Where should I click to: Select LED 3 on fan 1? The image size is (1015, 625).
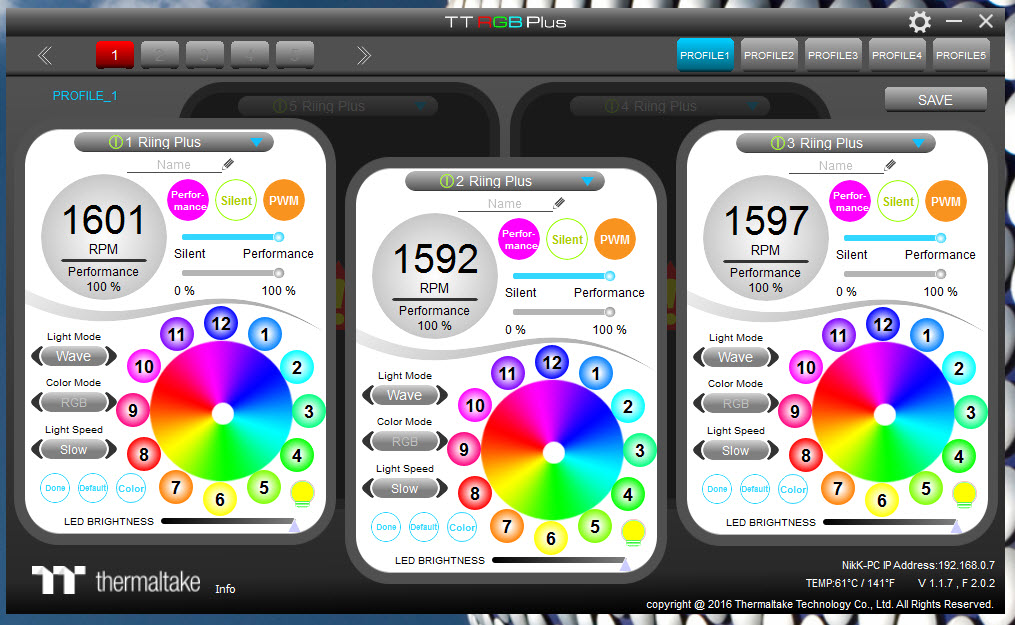309,411
